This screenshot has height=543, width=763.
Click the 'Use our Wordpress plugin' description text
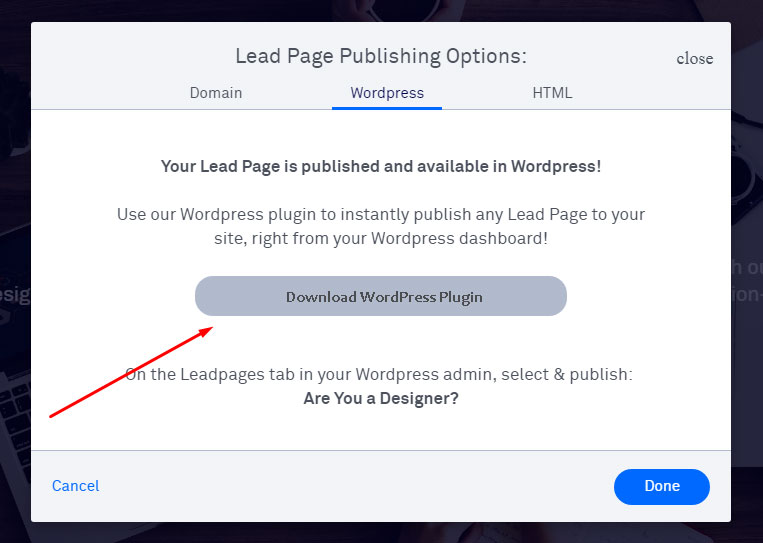381,226
